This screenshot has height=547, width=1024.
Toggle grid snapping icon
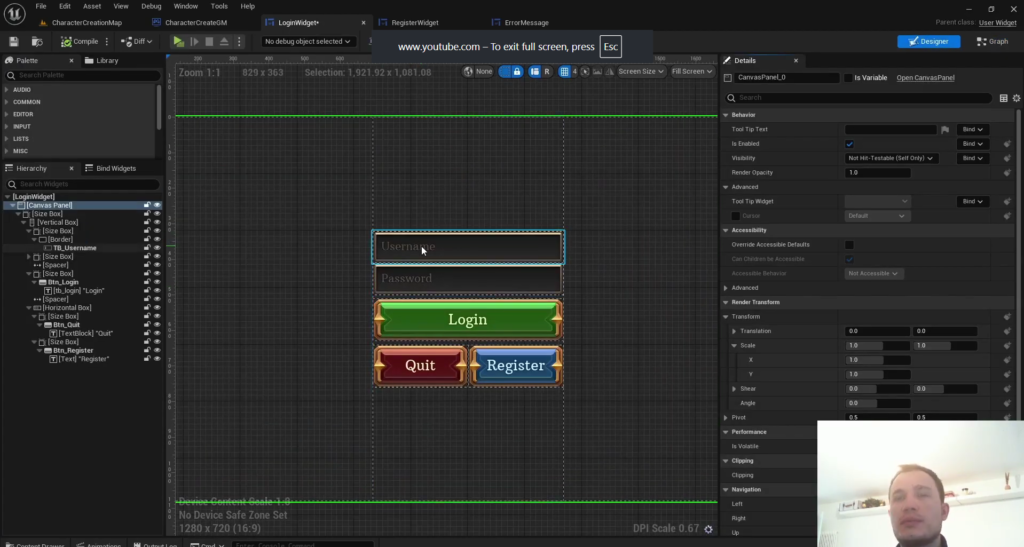pos(564,71)
